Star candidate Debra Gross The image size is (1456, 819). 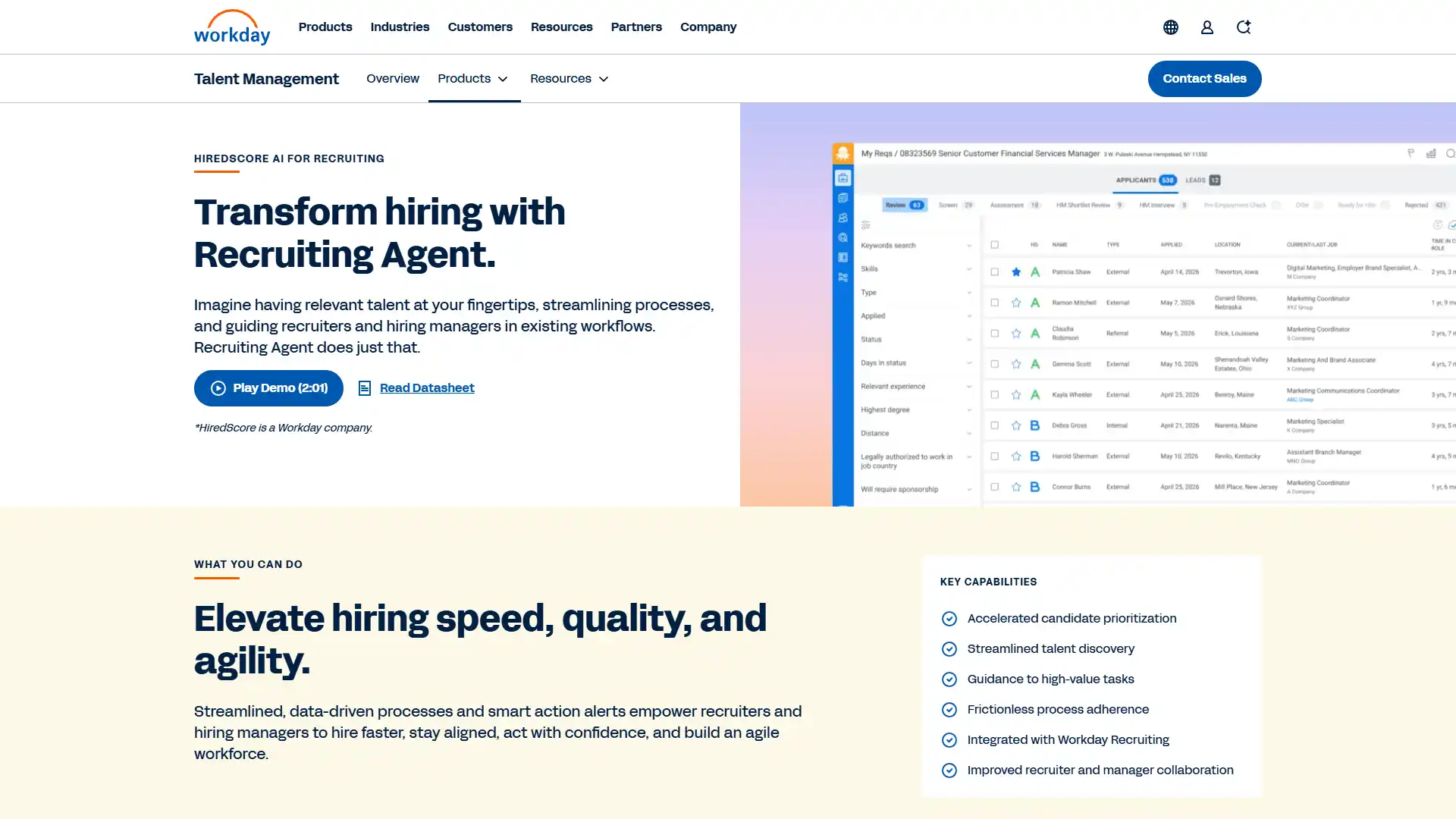pos(1016,425)
